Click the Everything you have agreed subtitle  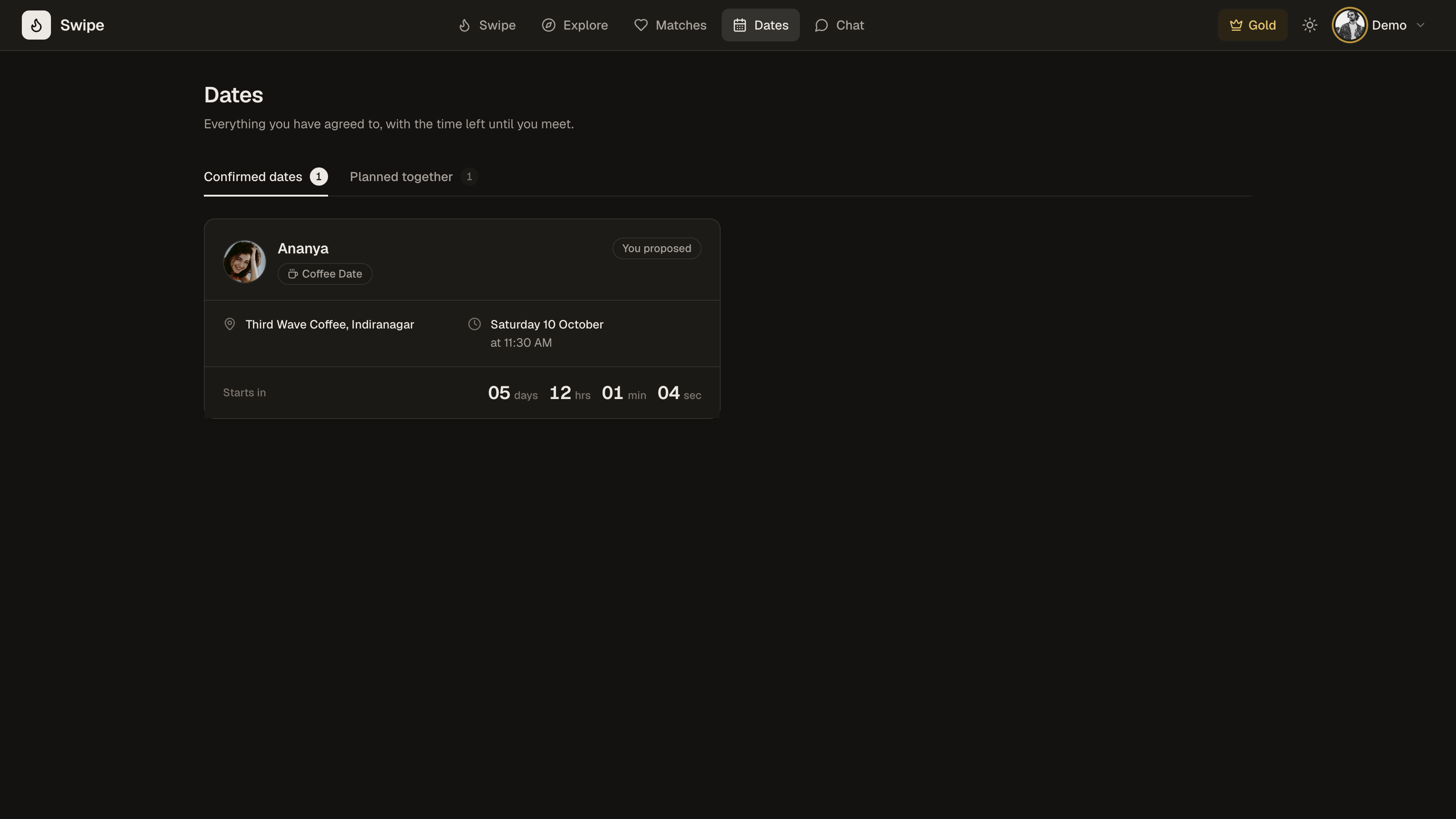(389, 124)
